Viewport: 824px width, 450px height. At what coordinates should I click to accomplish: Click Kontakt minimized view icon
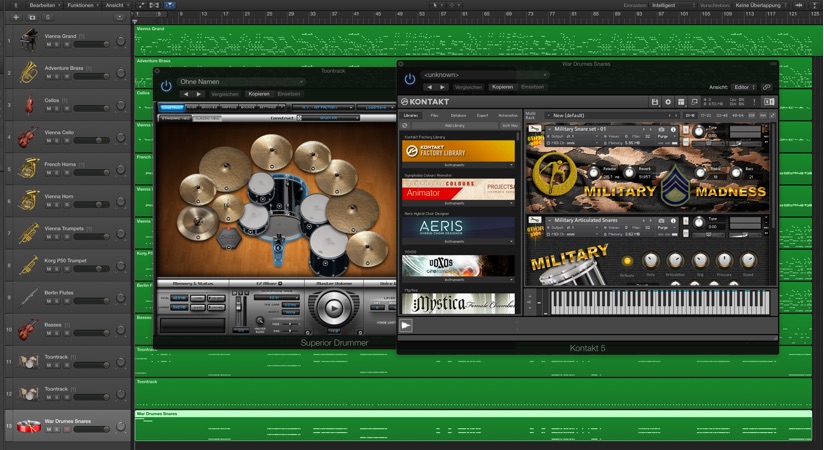(694, 101)
